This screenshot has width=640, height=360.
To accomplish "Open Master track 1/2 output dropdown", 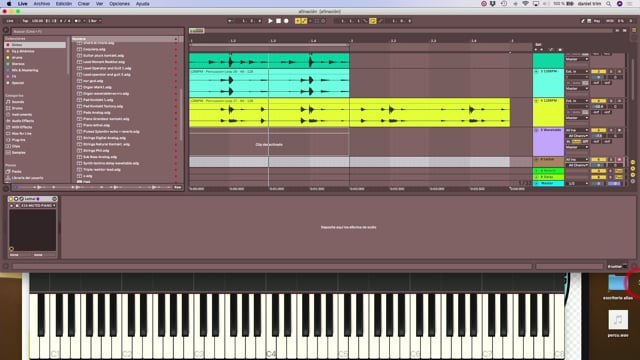I will tap(577, 184).
